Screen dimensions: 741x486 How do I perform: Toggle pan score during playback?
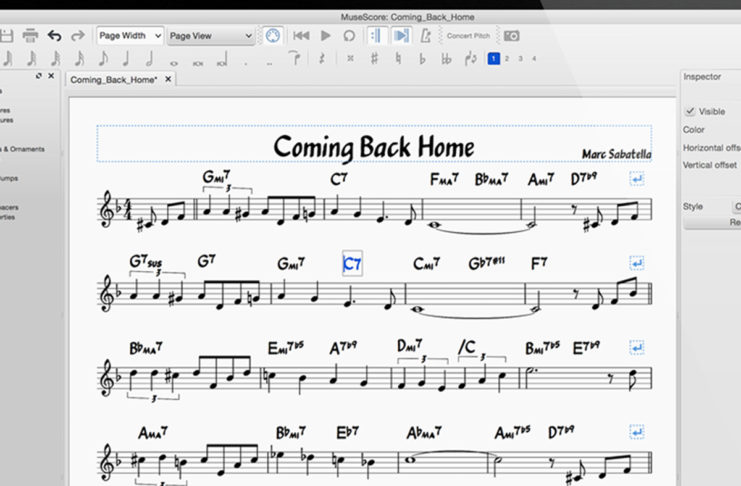point(401,36)
